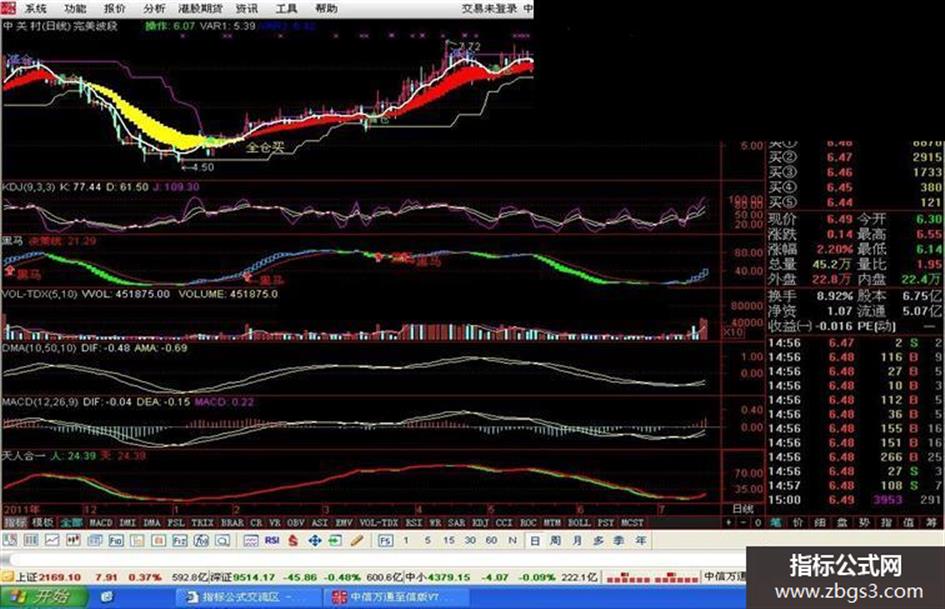Click the plus zoom button beside 日线
This screenshot has width=945, height=609.
(x=729, y=523)
